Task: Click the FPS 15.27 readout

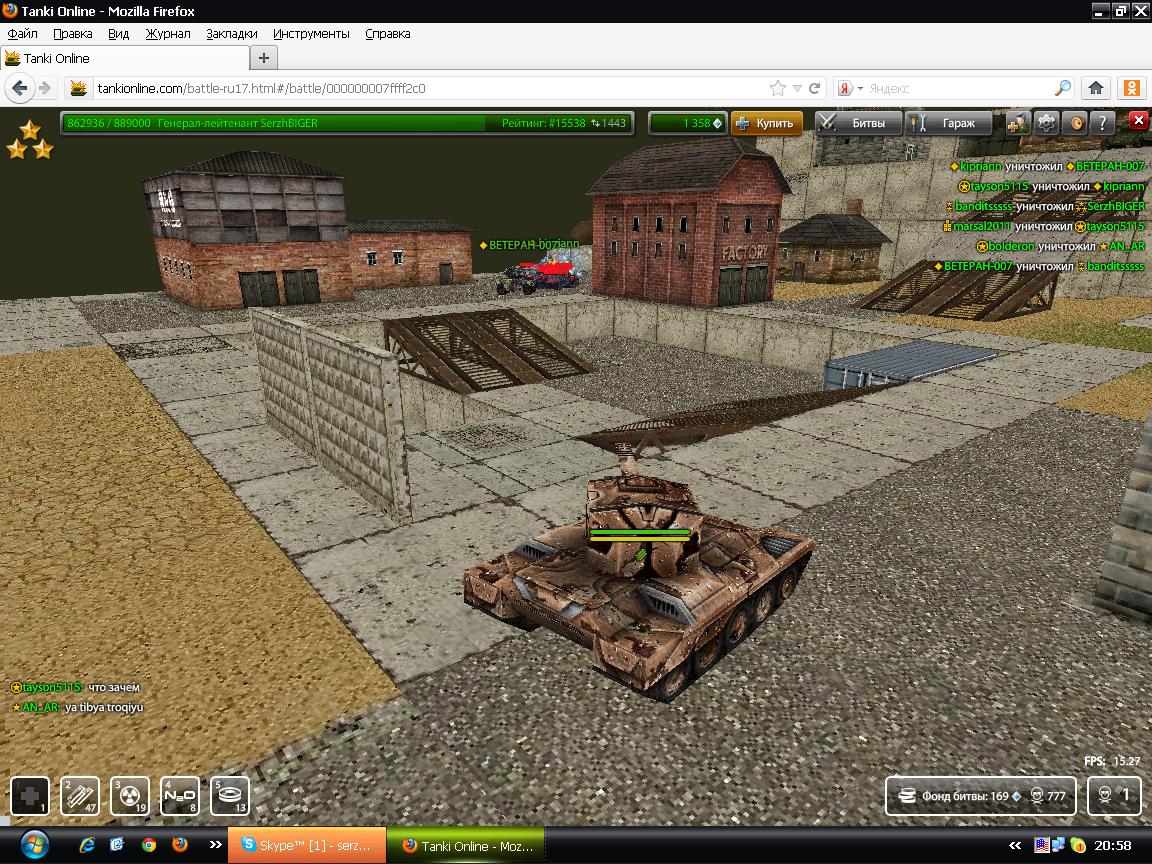Action: coord(1112,761)
